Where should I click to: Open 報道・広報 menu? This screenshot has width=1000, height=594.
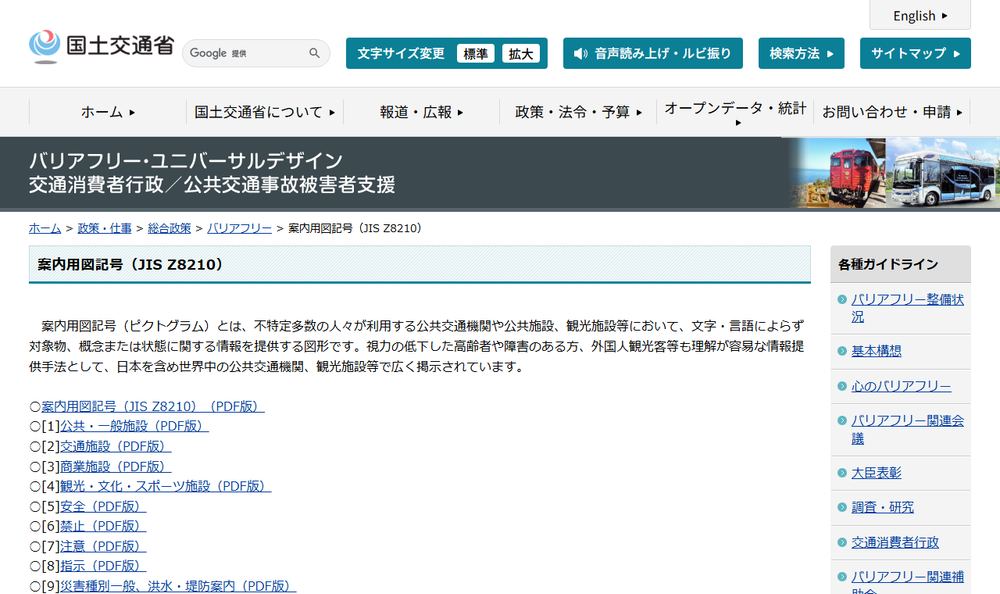point(421,112)
